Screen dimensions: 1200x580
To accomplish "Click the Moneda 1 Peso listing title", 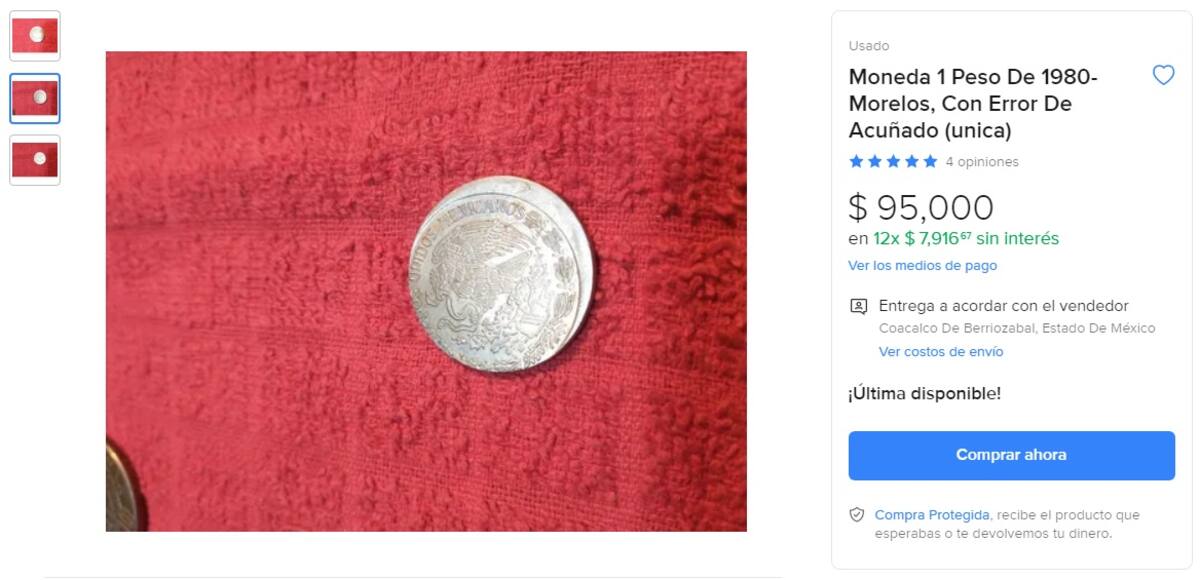I will point(973,104).
